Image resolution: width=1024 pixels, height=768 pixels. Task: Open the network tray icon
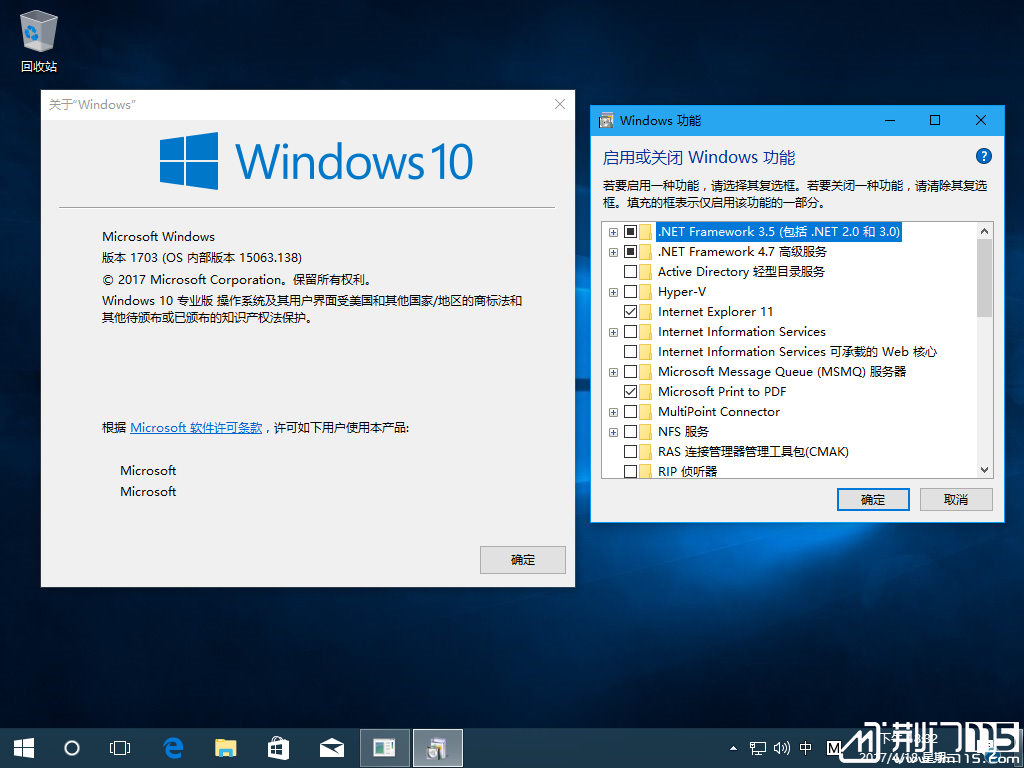[758, 748]
